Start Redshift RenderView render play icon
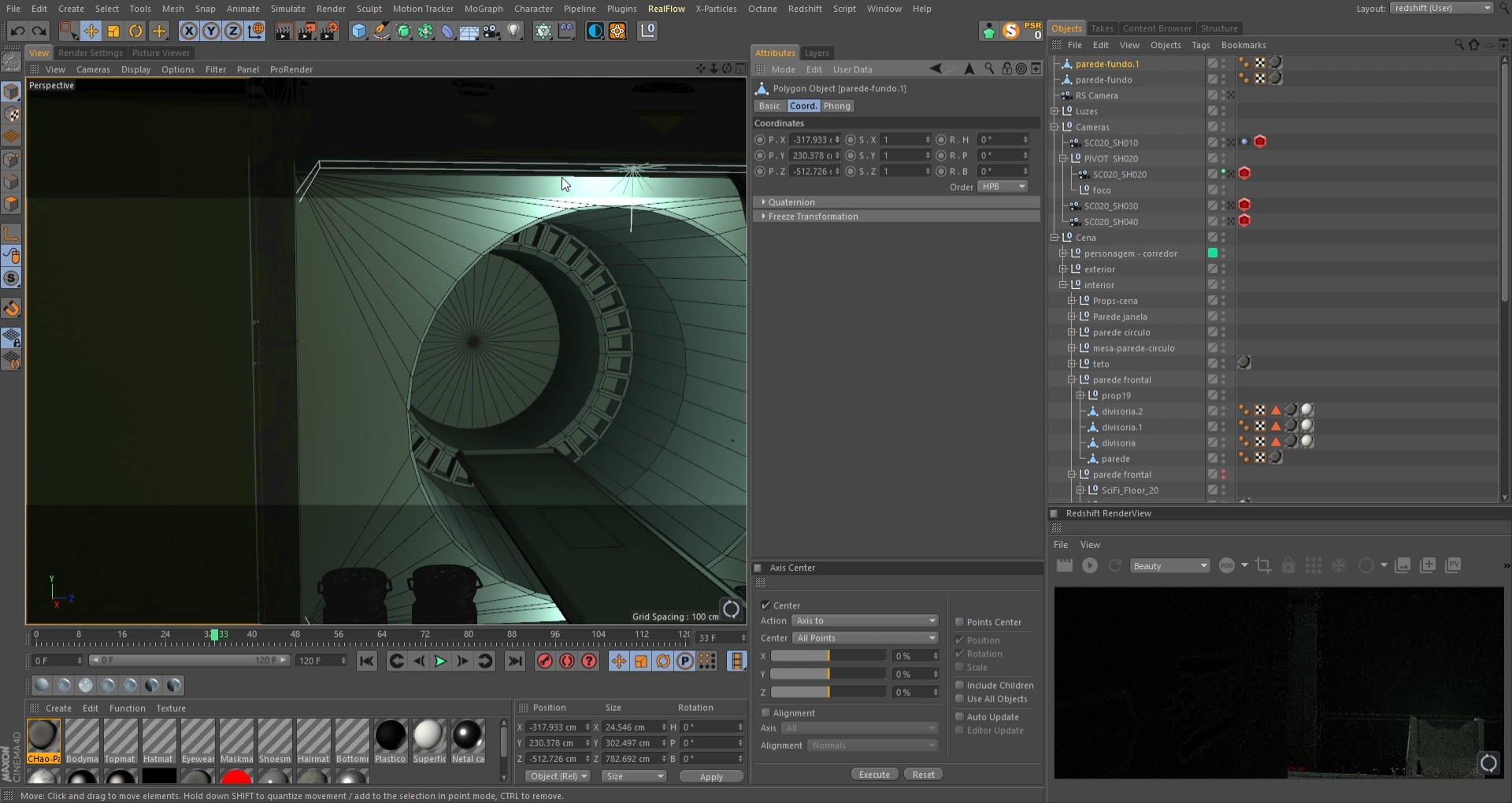 click(1090, 565)
